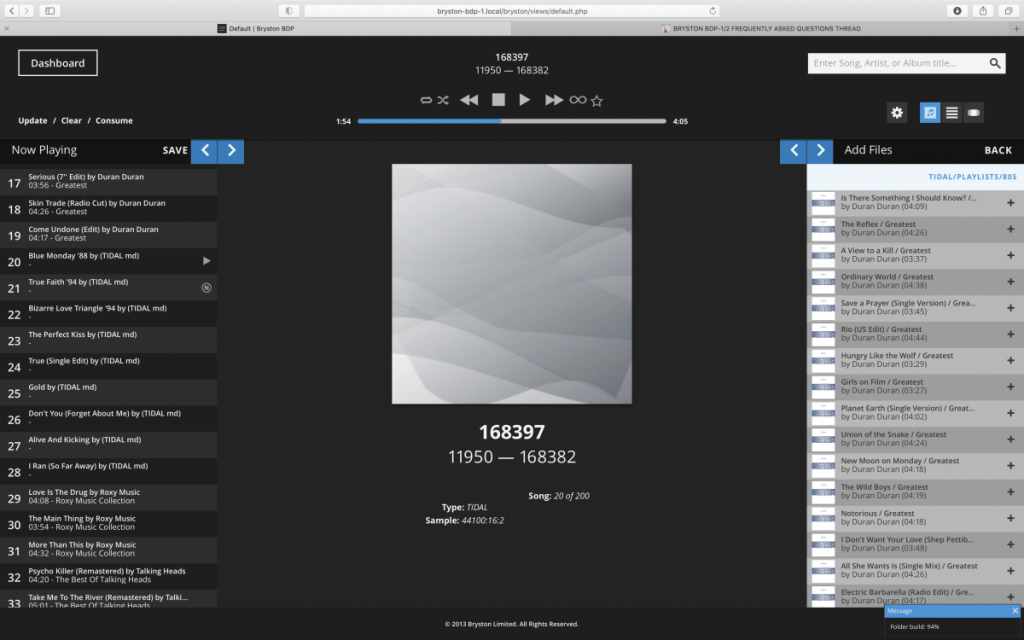Switch to the music note album view

coord(930,112)
